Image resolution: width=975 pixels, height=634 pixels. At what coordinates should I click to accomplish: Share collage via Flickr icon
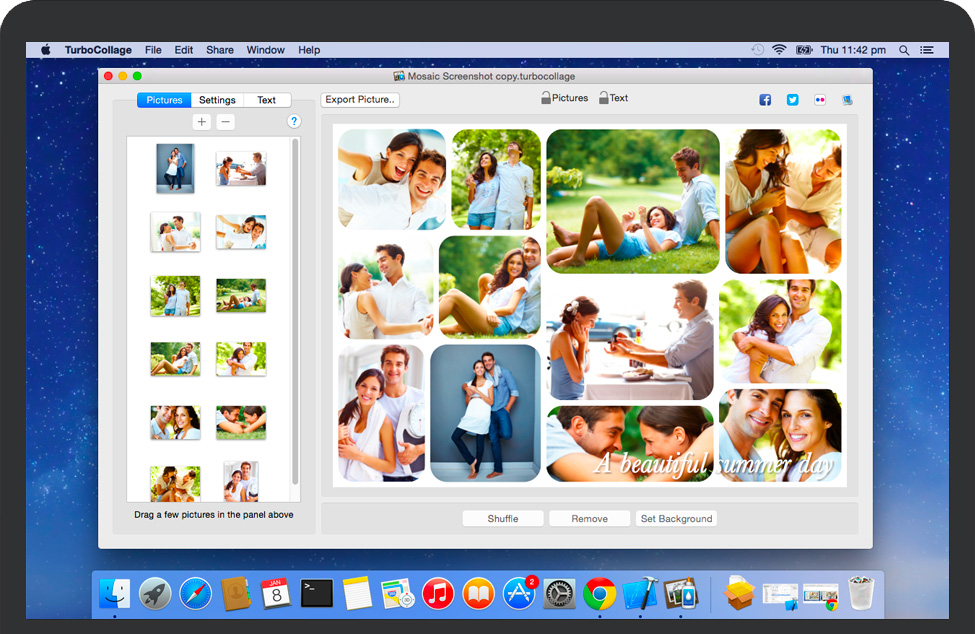[820, 100]
